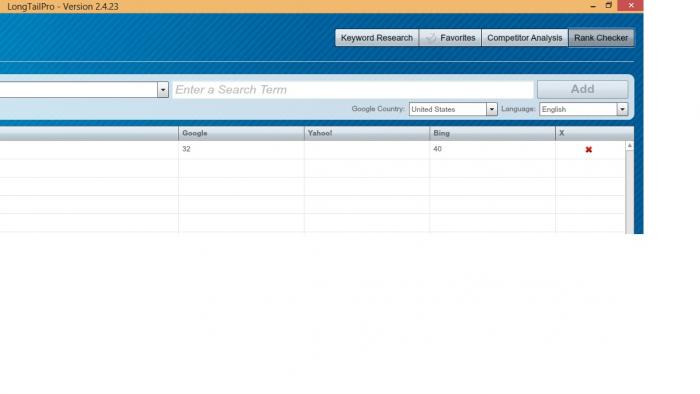The image size is (700, 394).
Task: Select the Bing rank value 40
Action: point(437,149)
